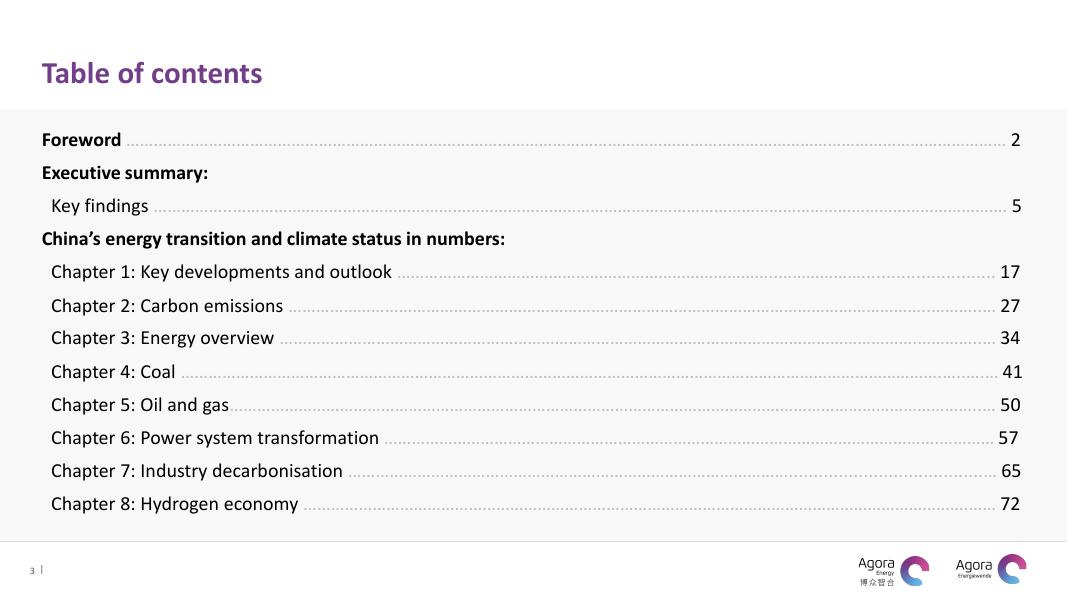Screen dimensions: 1067x600
Task: Navigate to Chapter 5: Oil and gas
Action: (x=140, y=405)
